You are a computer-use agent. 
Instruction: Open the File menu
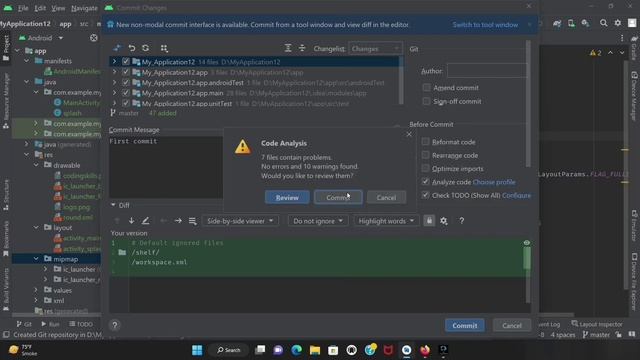[23, 8]
